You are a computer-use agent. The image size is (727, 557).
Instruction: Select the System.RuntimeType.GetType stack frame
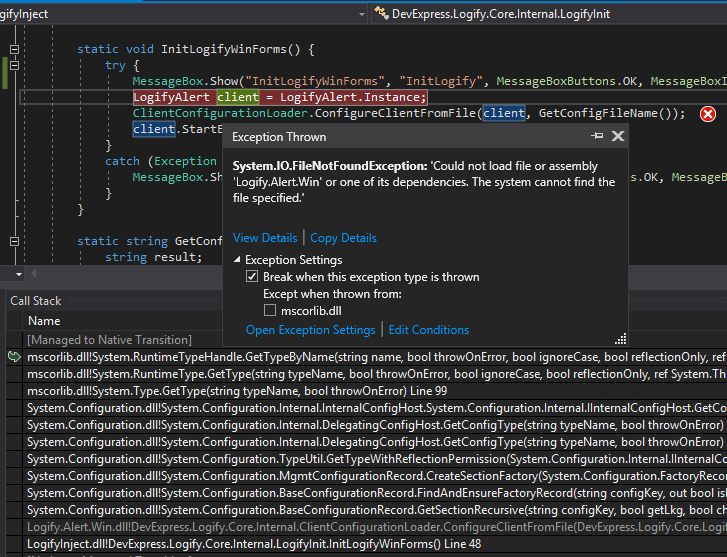pos(375,374)
